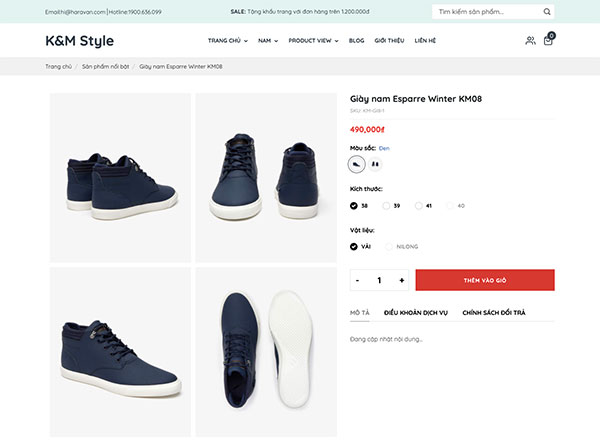The image size is (600, 445).
Task: Open the user account icon
Action: [530, 41]
